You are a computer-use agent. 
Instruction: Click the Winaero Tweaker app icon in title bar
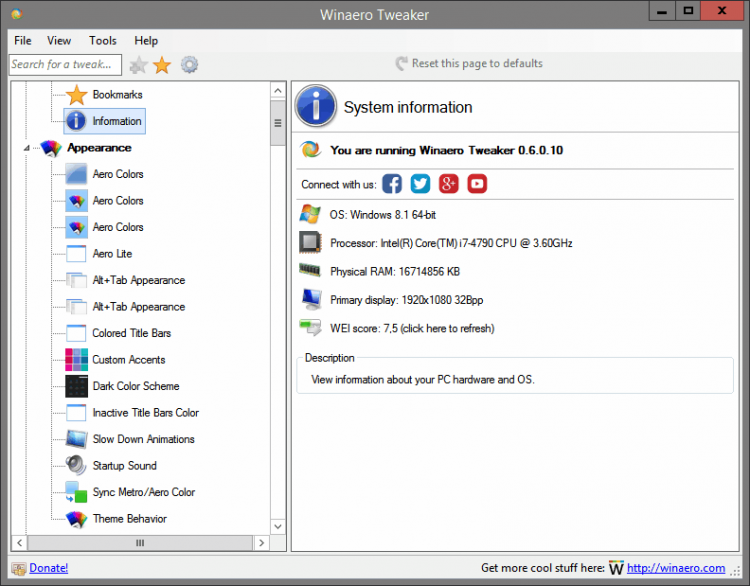tap(17, 14)
